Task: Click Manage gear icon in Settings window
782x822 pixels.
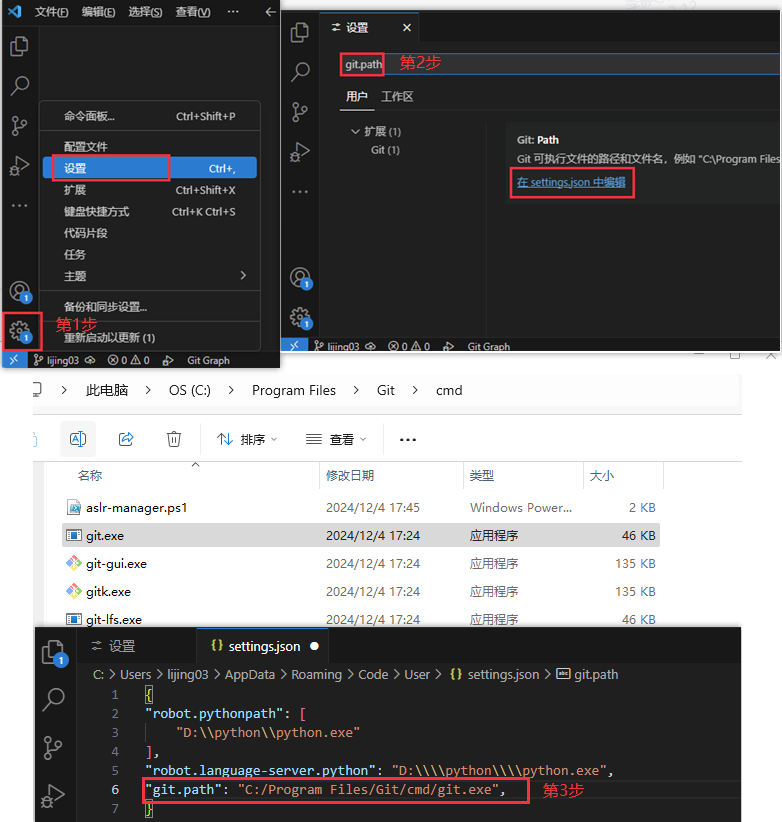Action: click(x=301, y=318)
